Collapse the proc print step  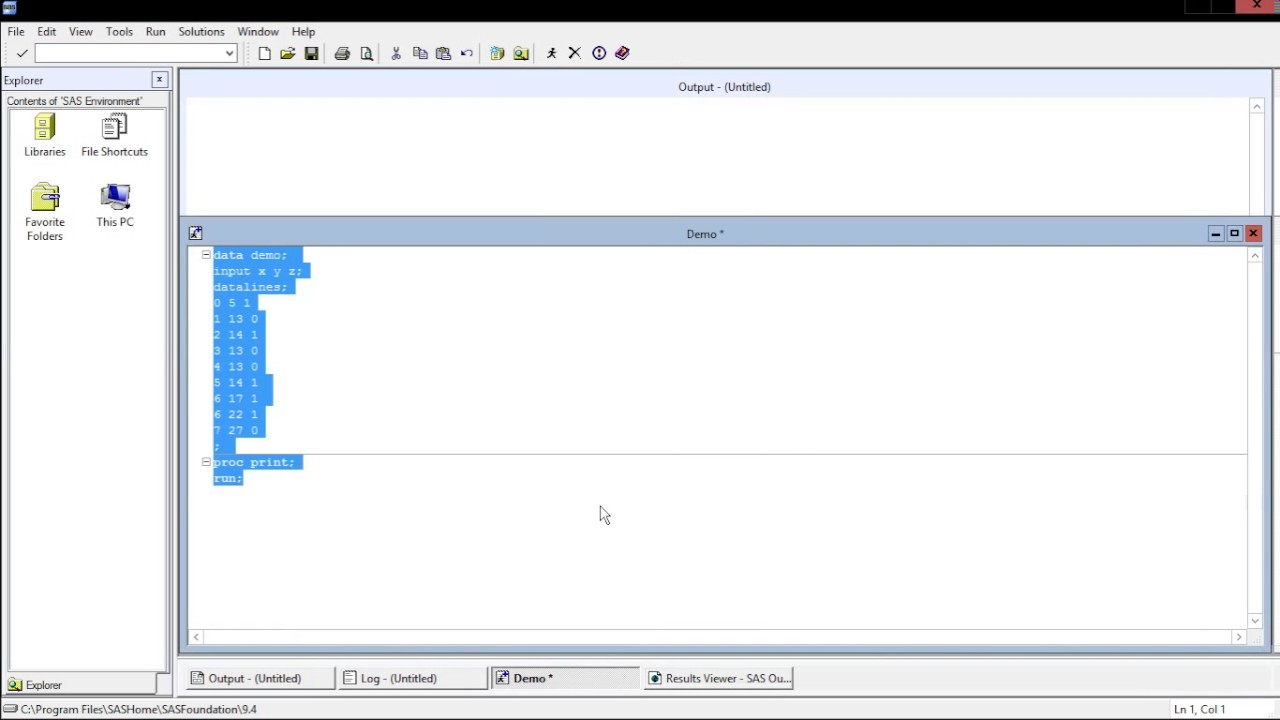[x=206, y=462]
